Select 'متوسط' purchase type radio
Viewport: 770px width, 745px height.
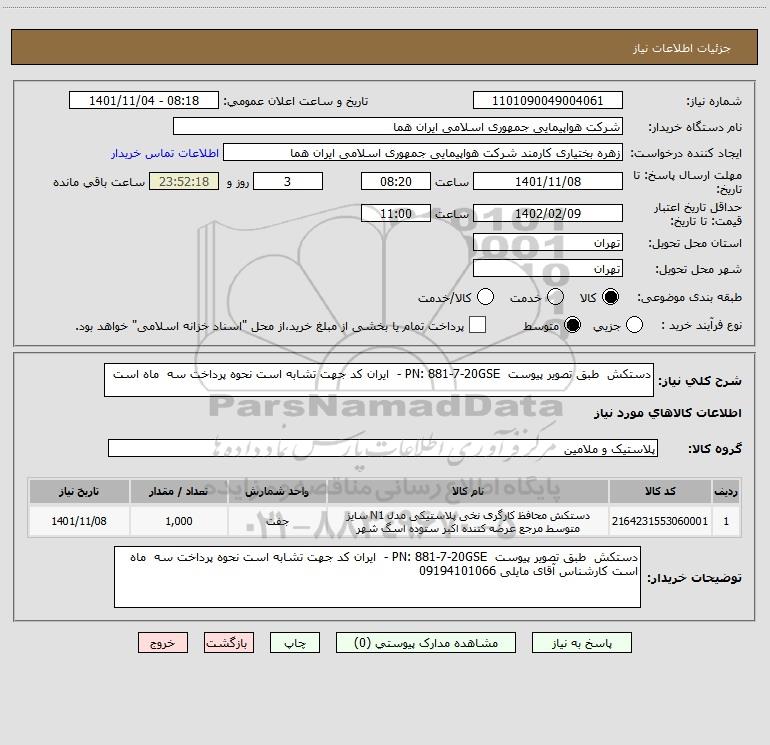573,326
